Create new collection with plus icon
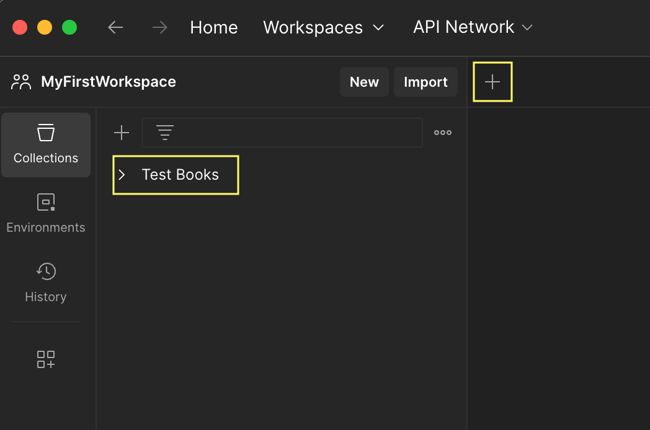 pos(121,133)
